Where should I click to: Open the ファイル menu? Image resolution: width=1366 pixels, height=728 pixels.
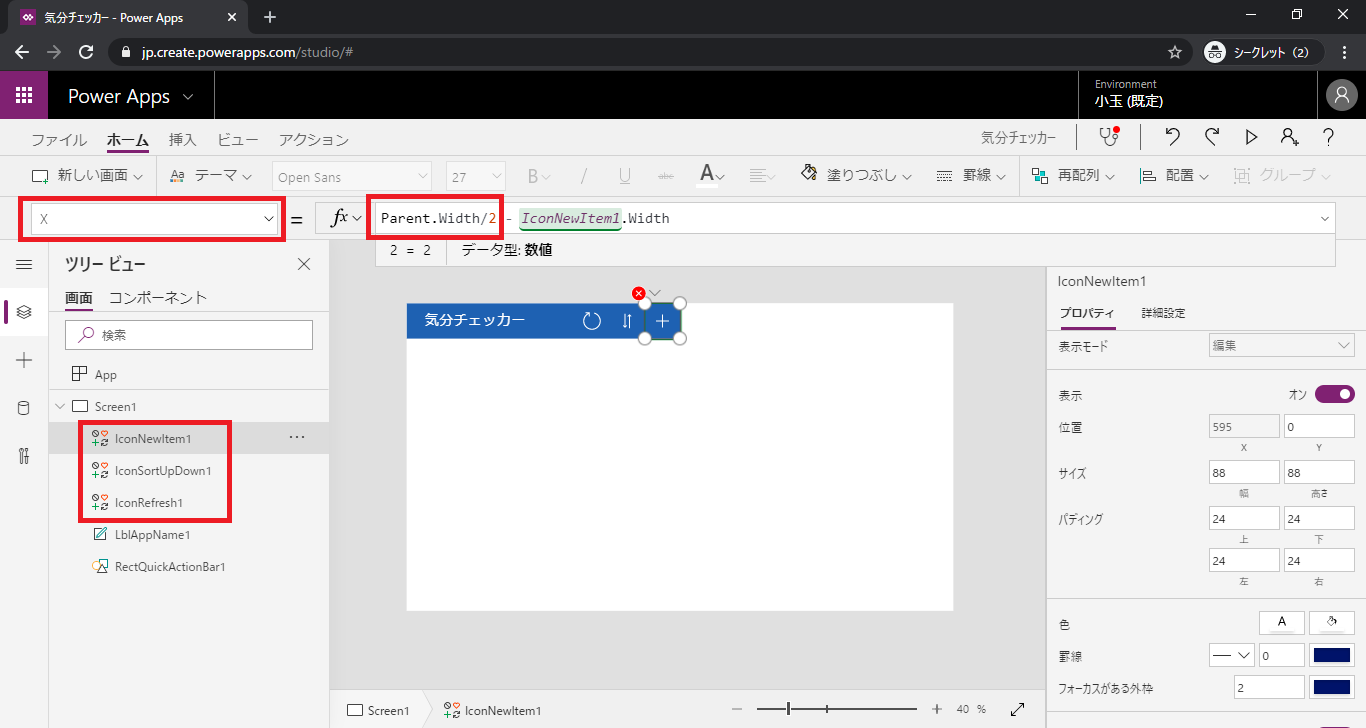pos(59,139)
